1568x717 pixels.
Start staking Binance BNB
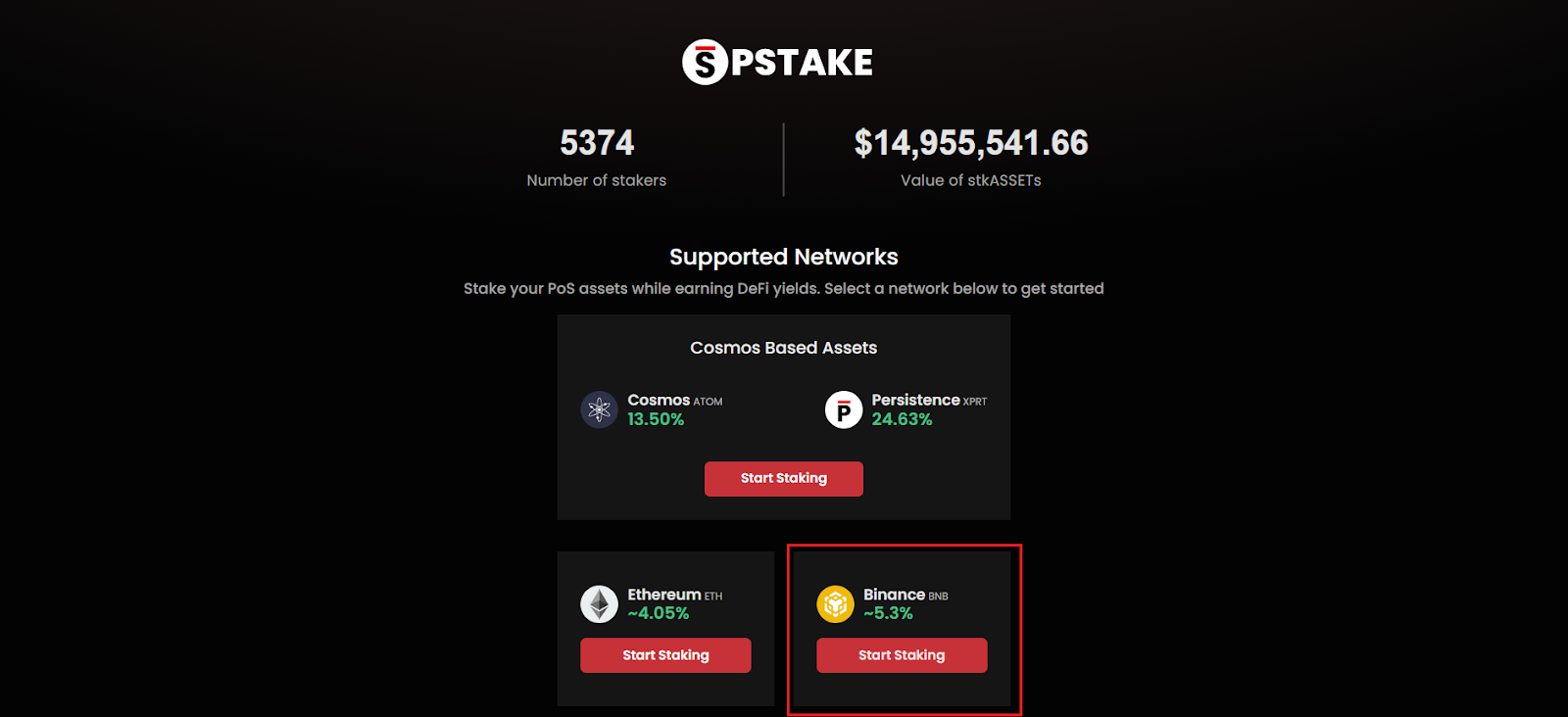[x=902, y=655]
